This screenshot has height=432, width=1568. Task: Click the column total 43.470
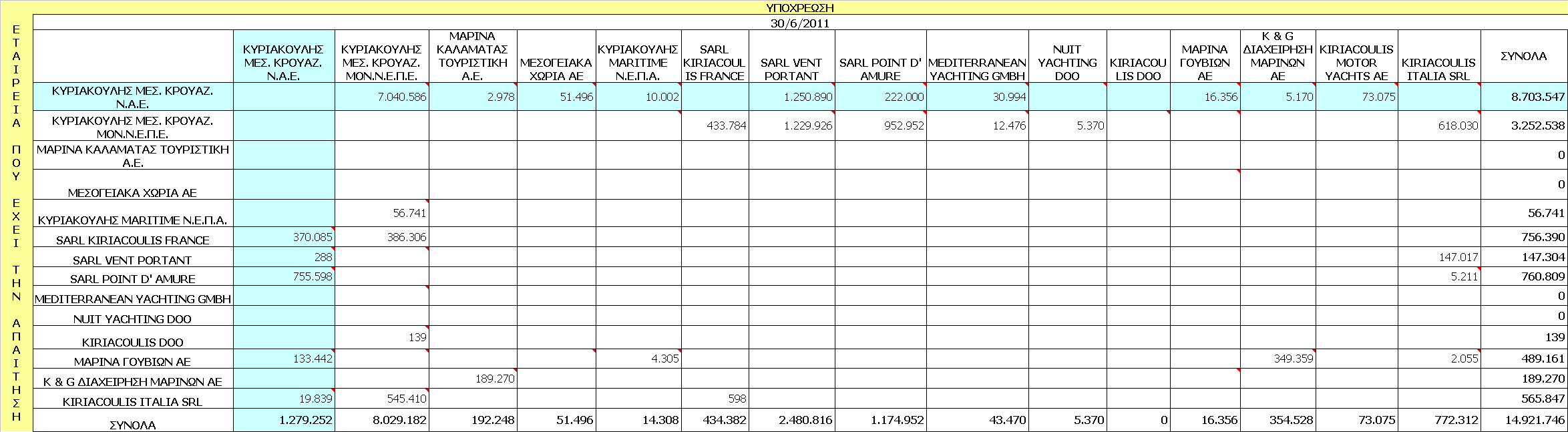click(977, 420)
